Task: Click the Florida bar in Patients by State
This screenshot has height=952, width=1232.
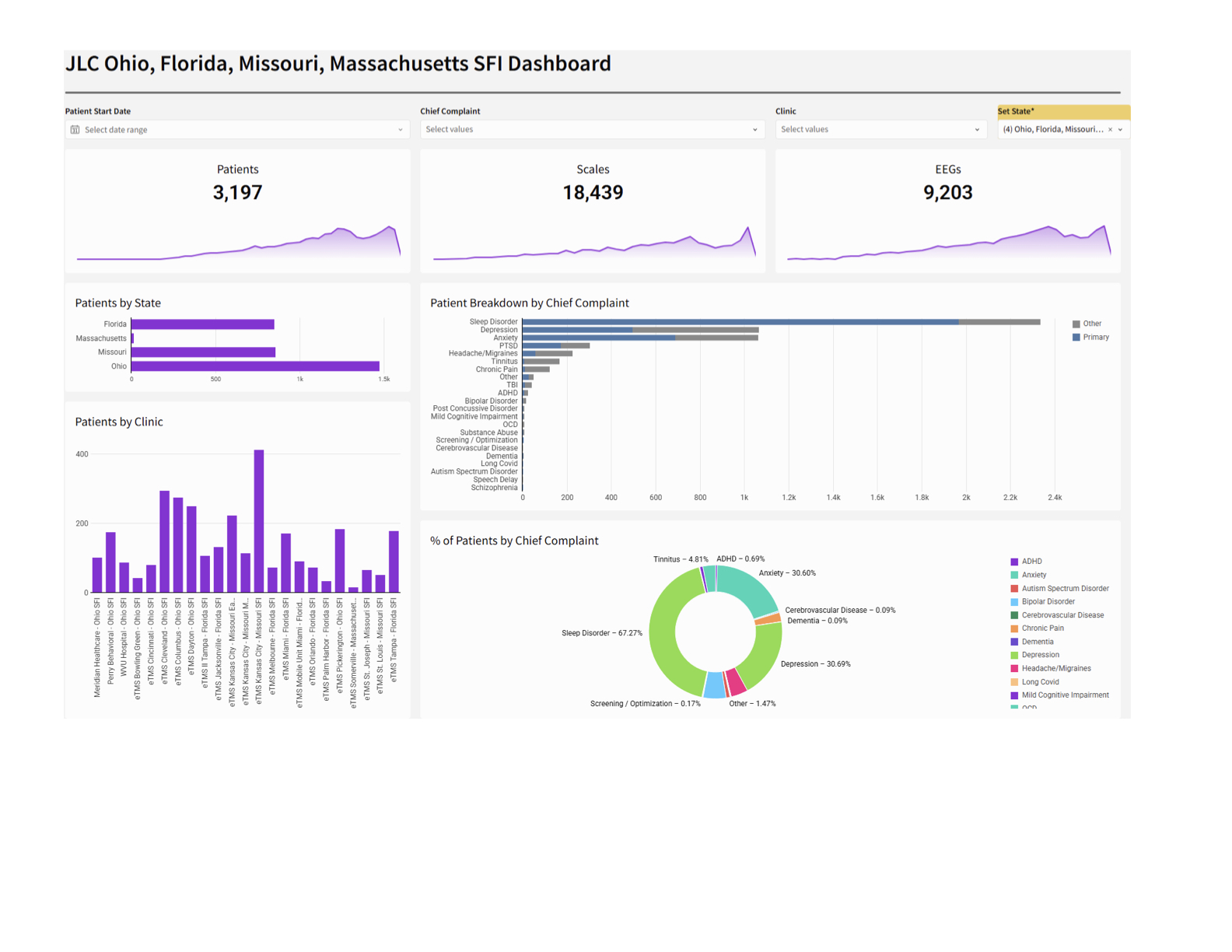Action: [x=202, y=324]
